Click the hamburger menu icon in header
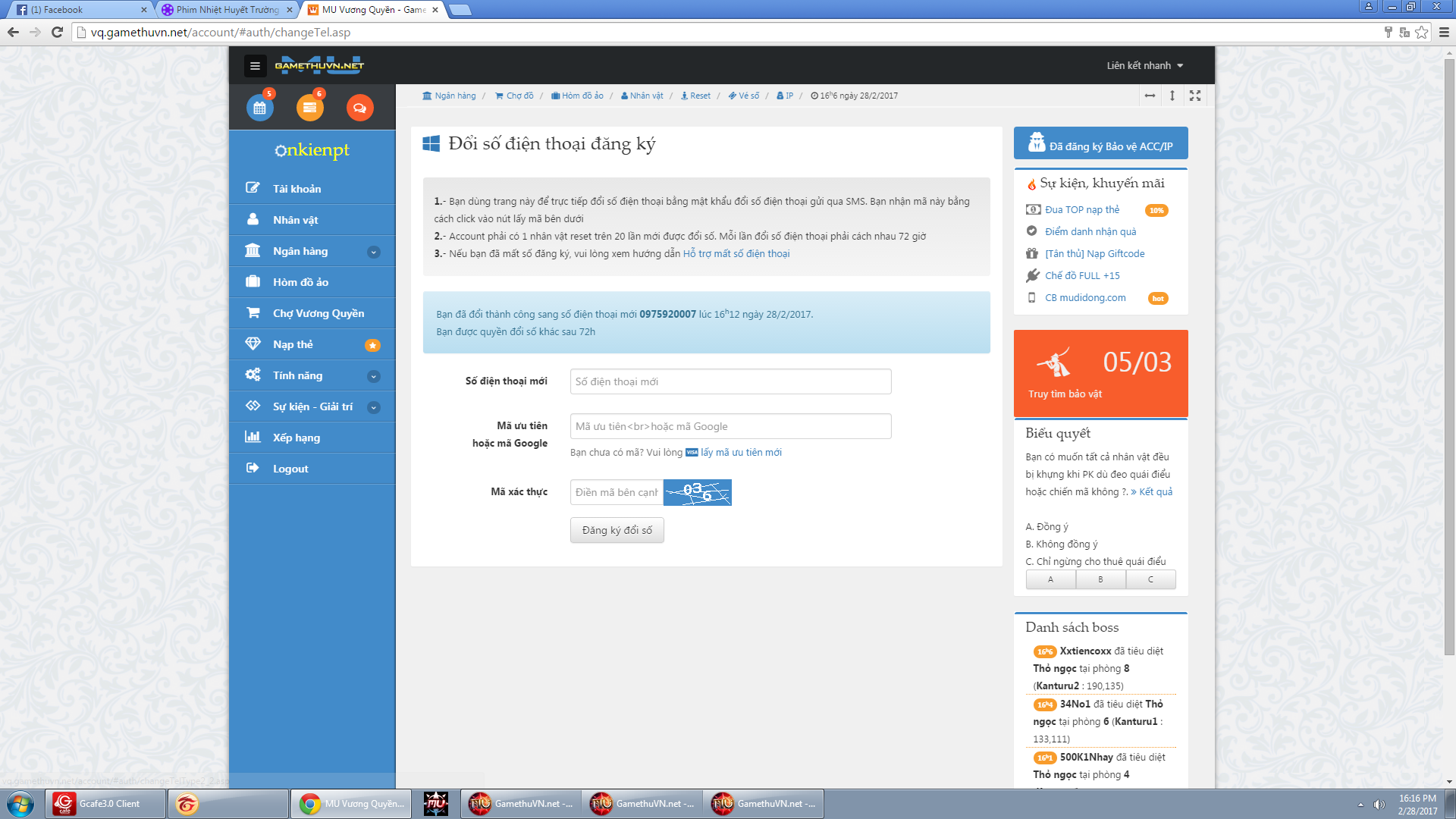The image size is (1456, 819). point(255,66)
